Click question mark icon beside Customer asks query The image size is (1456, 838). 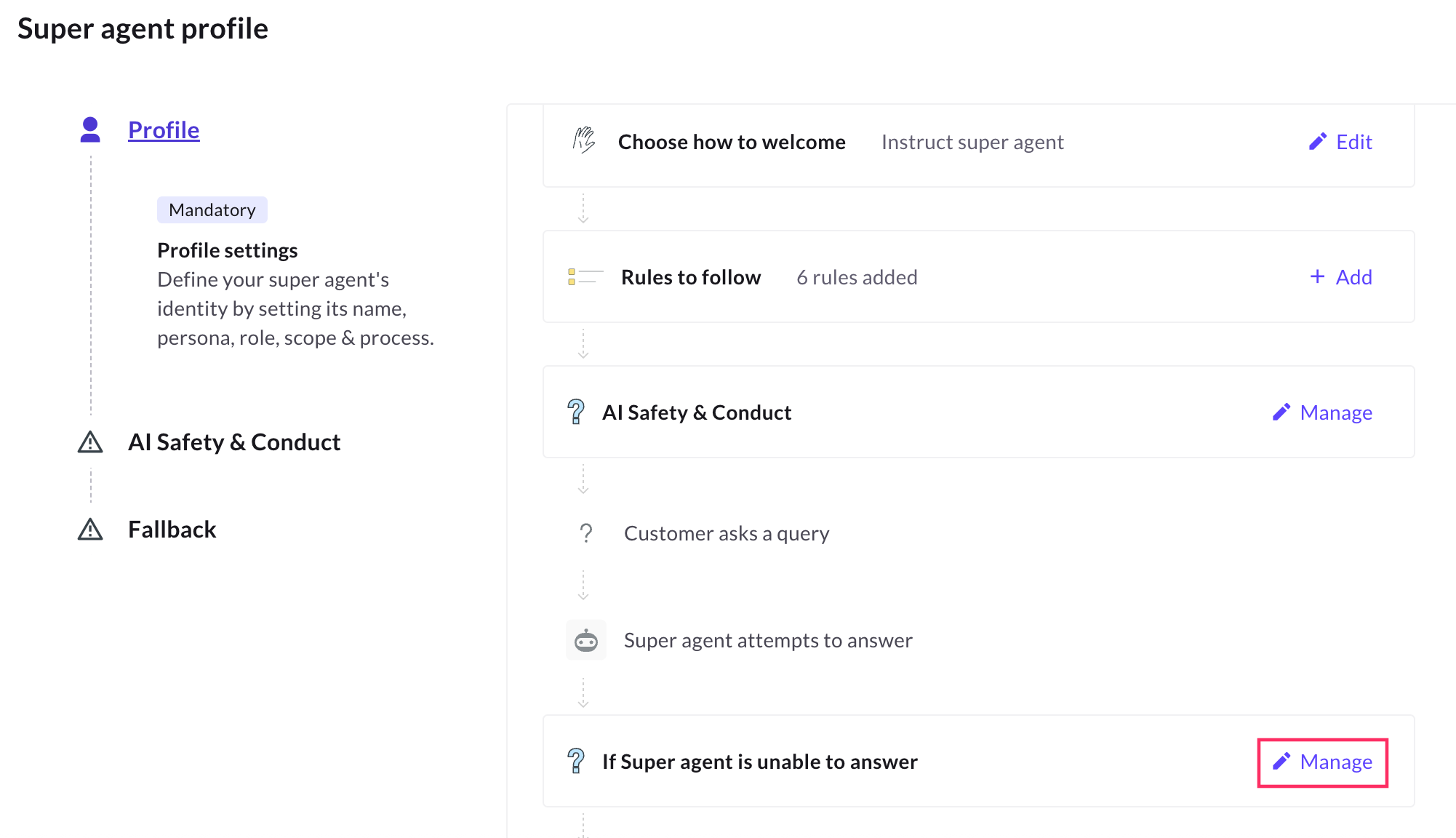586,533
